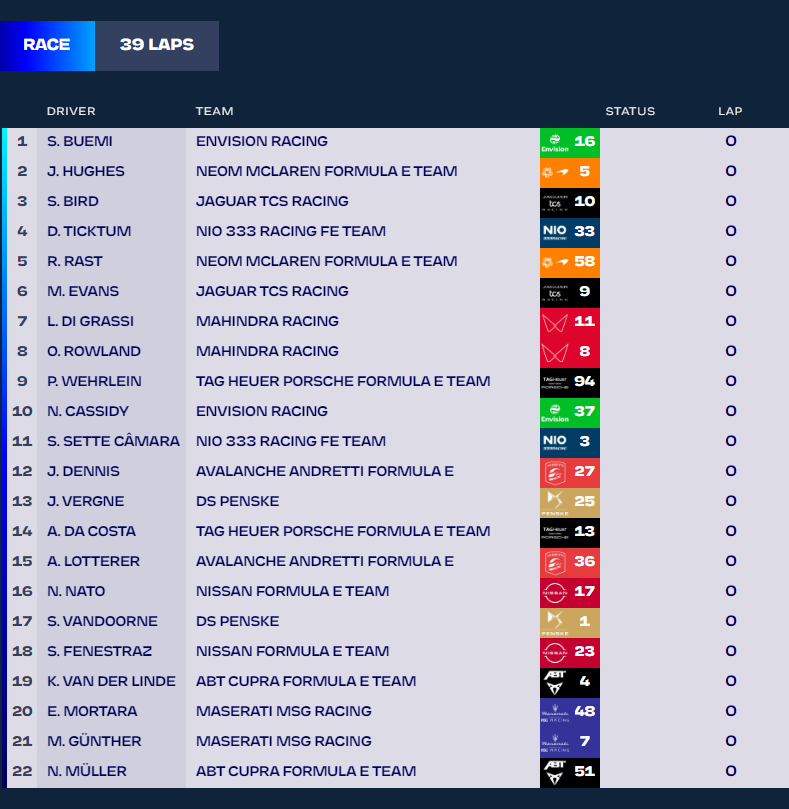Click the DRIVER column header
The width and height of the screenshot is (789, 809).
71,111
